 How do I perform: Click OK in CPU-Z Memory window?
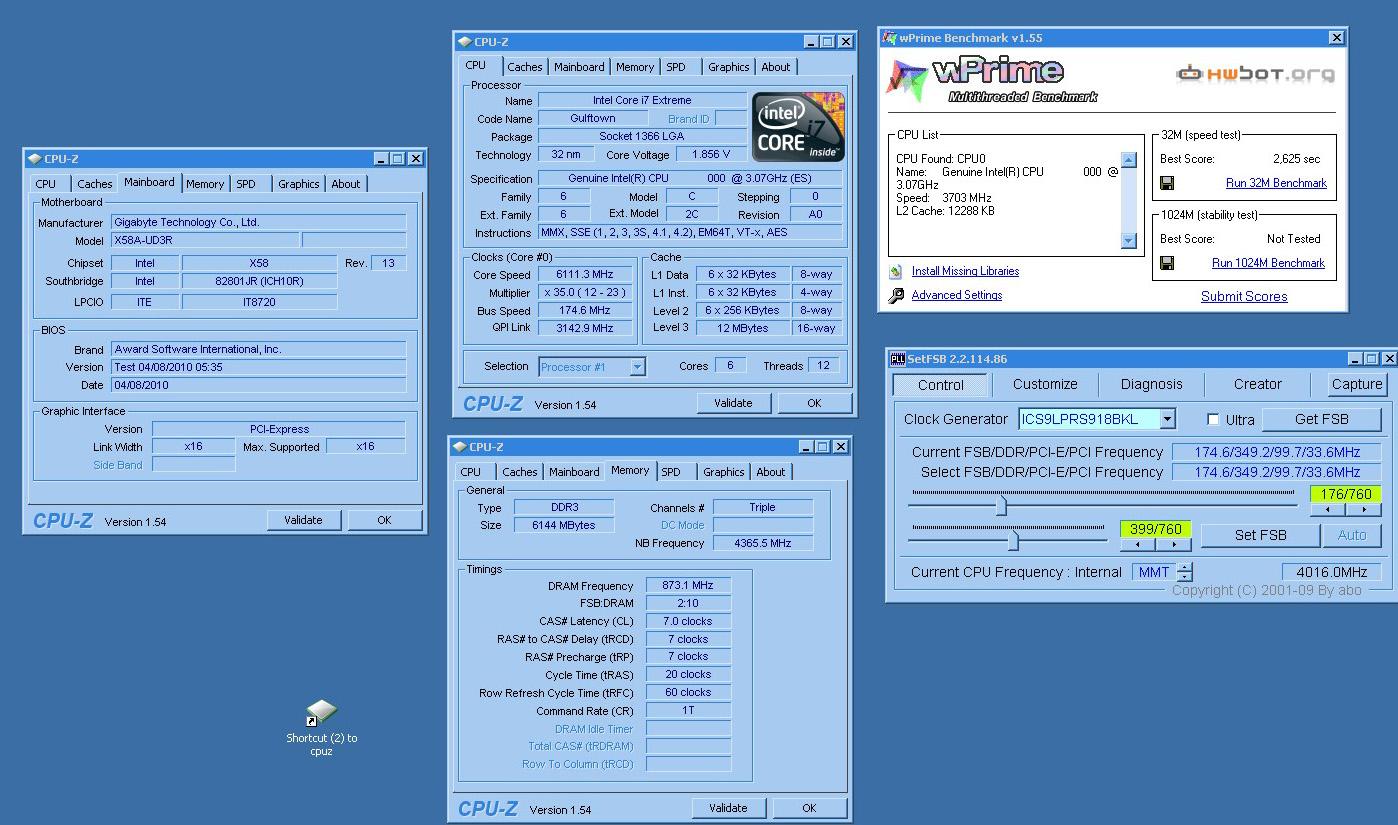tap(809, 808)
